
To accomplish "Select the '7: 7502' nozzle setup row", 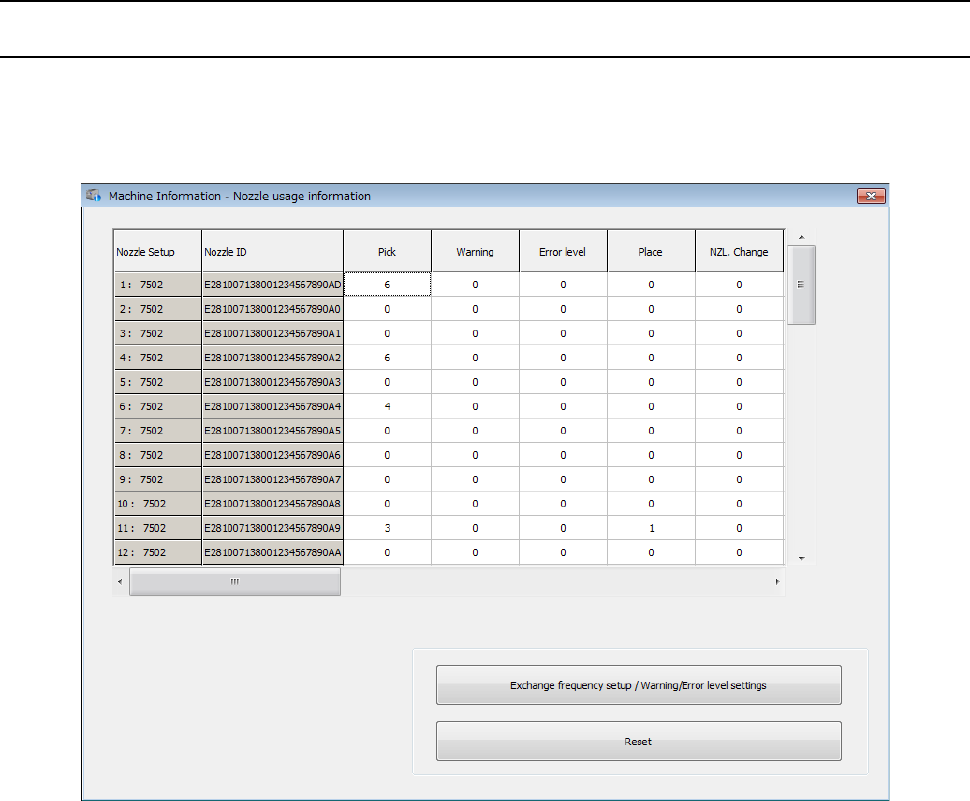I will [x=157, y=430].
